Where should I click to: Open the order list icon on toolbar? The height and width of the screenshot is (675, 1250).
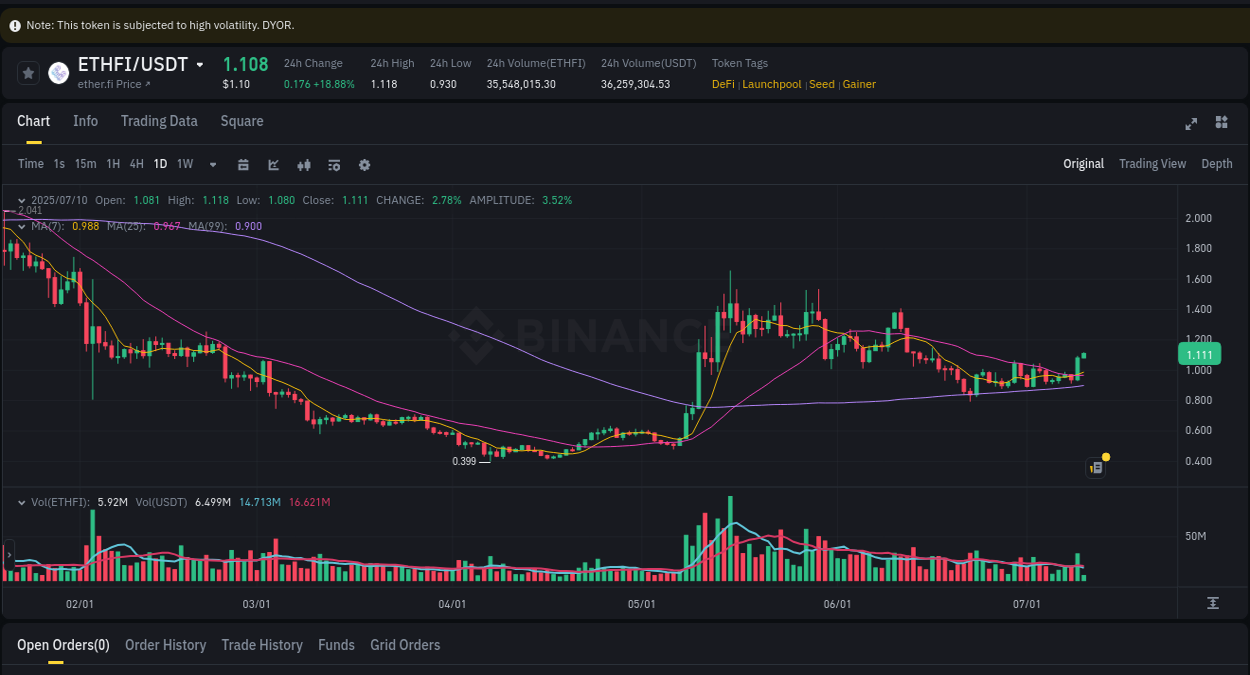tap(333, 164)
